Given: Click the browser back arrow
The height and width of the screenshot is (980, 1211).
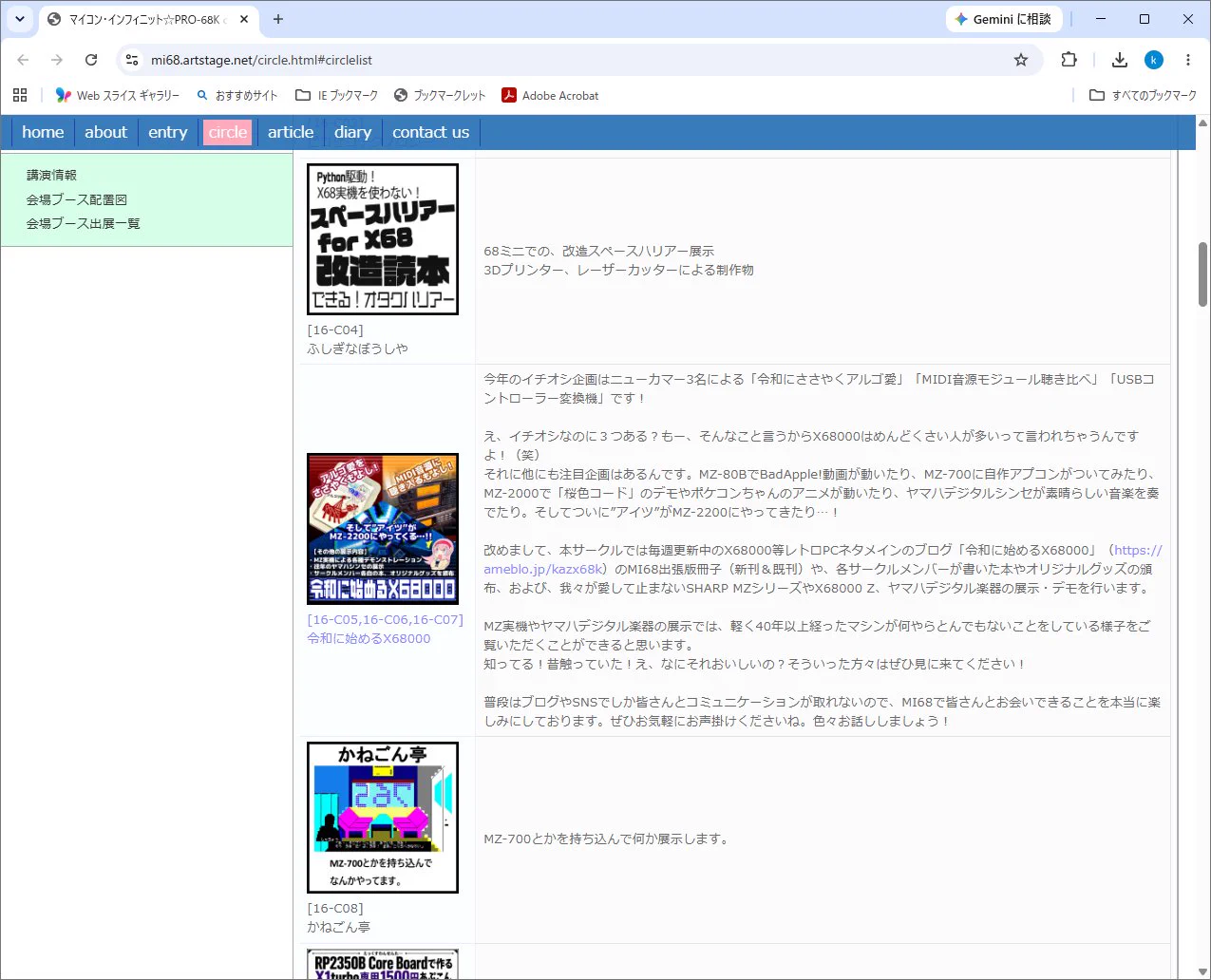Looking at the screenshot, I should pyautogui.click(x=23, y=60).
